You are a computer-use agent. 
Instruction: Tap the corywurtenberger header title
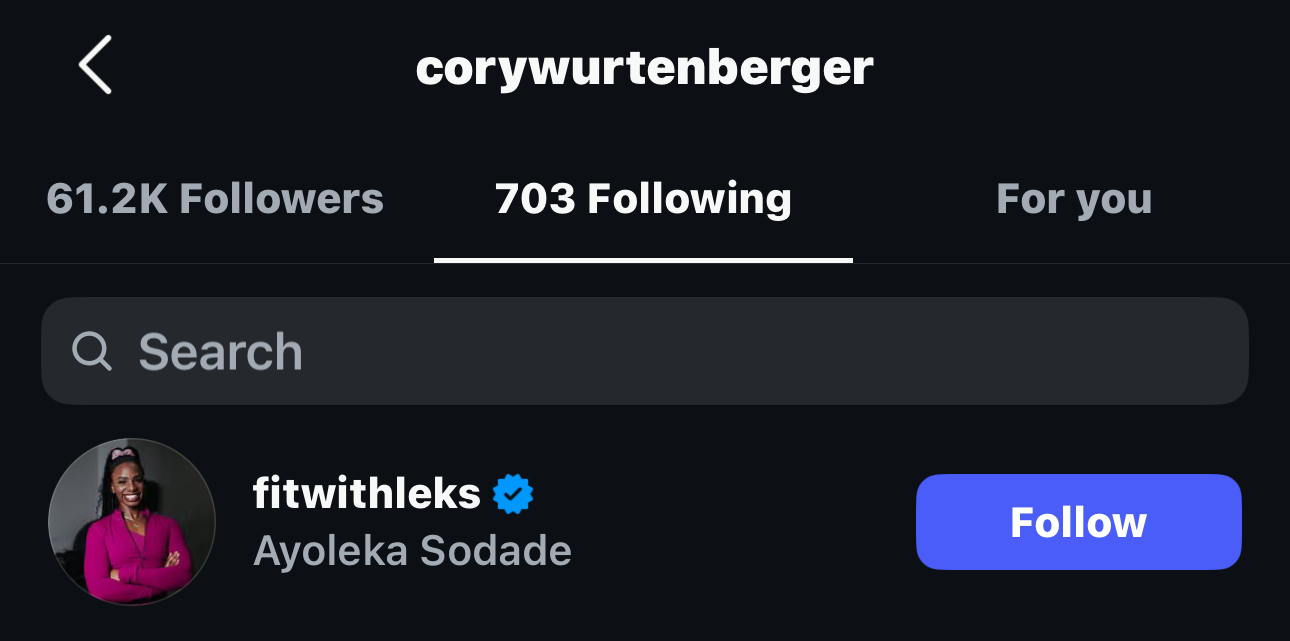645,68
